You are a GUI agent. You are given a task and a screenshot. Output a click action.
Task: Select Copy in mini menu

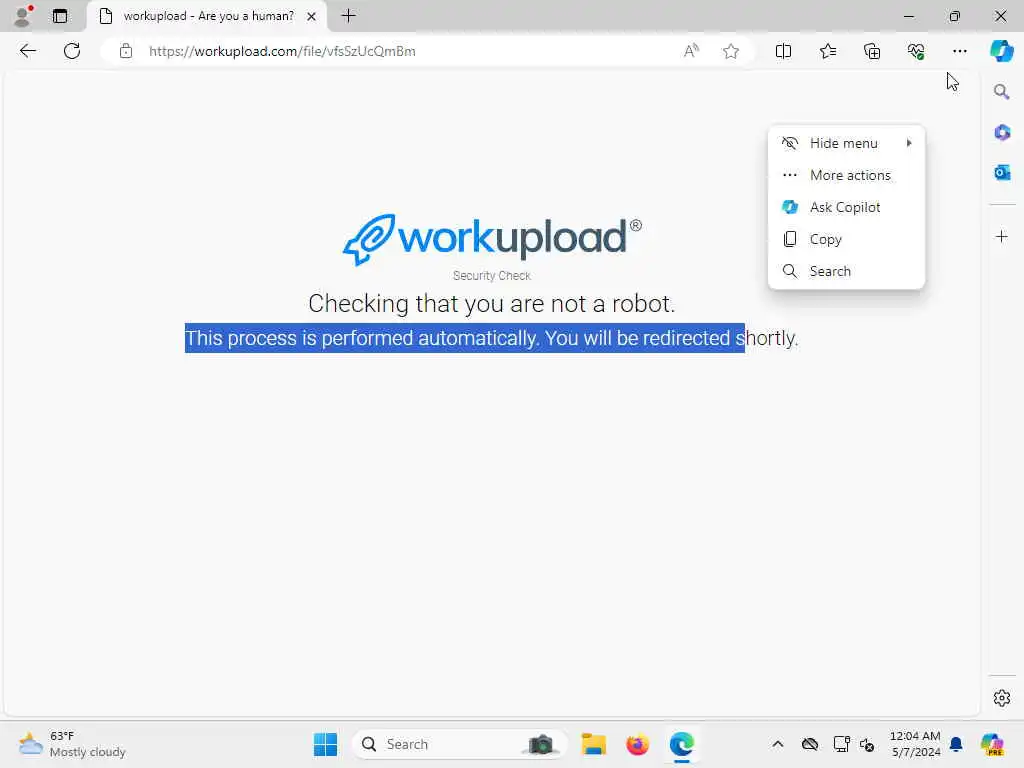point(846,239)
